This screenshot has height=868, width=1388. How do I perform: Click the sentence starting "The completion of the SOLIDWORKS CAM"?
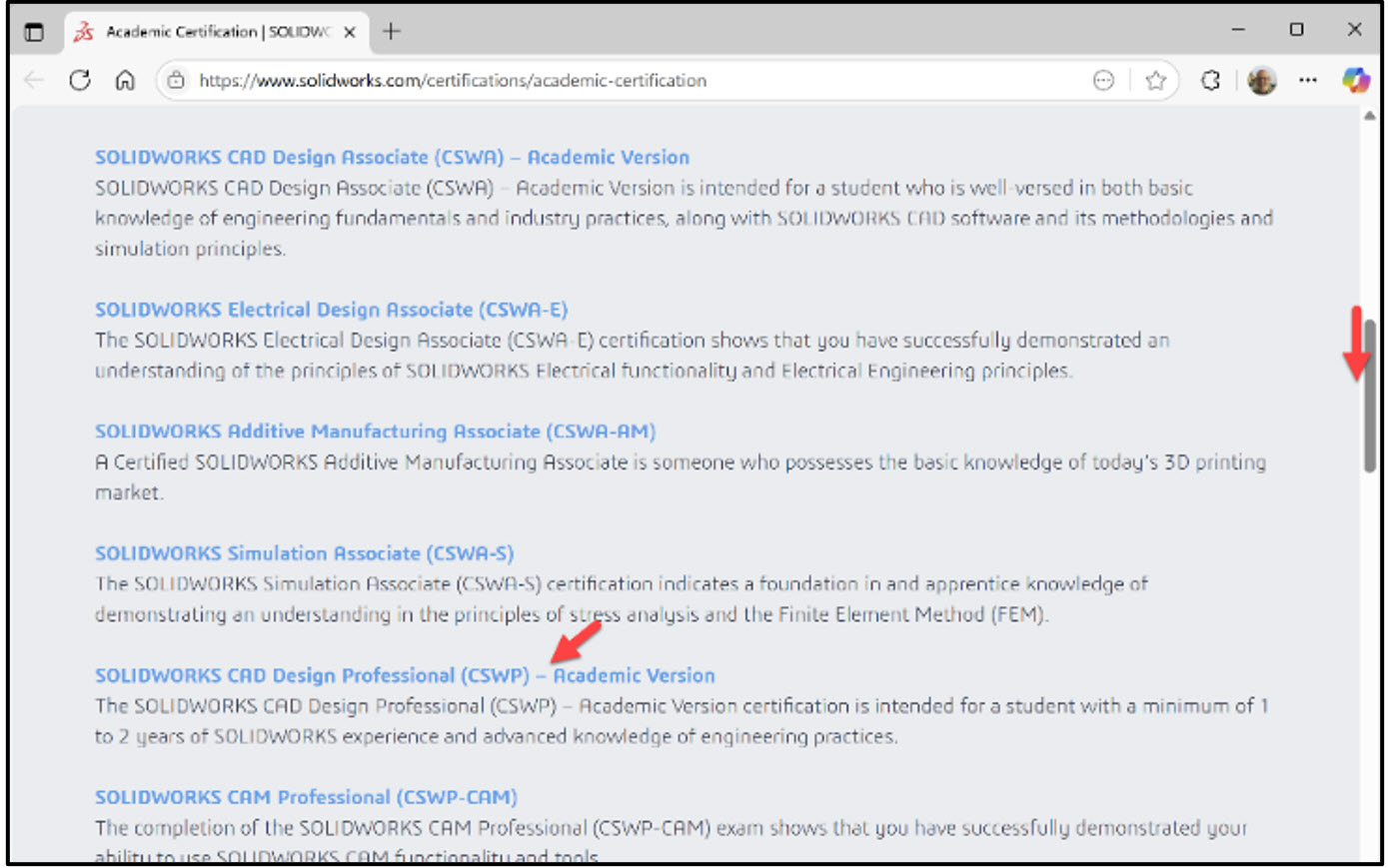[672, 841]
